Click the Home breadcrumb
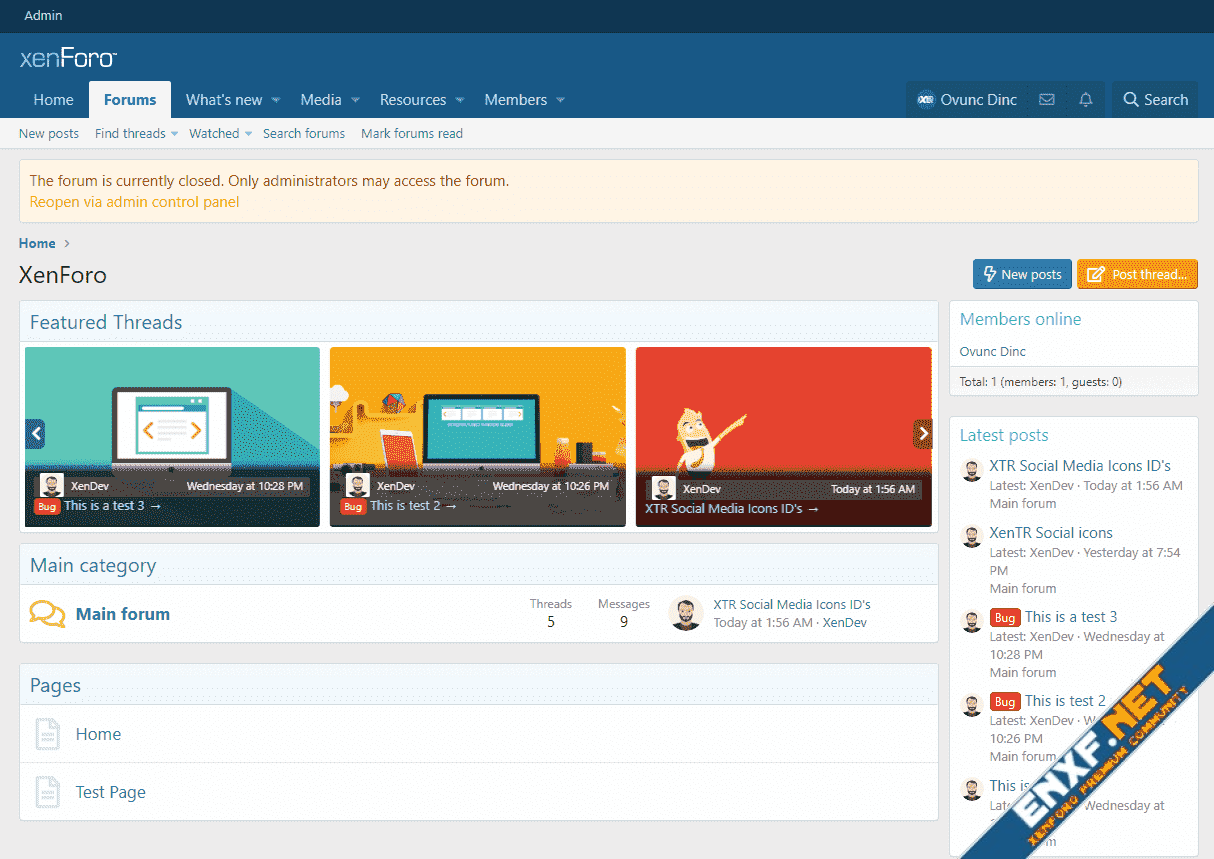The image size is (1214, 859). coord(37,243)
